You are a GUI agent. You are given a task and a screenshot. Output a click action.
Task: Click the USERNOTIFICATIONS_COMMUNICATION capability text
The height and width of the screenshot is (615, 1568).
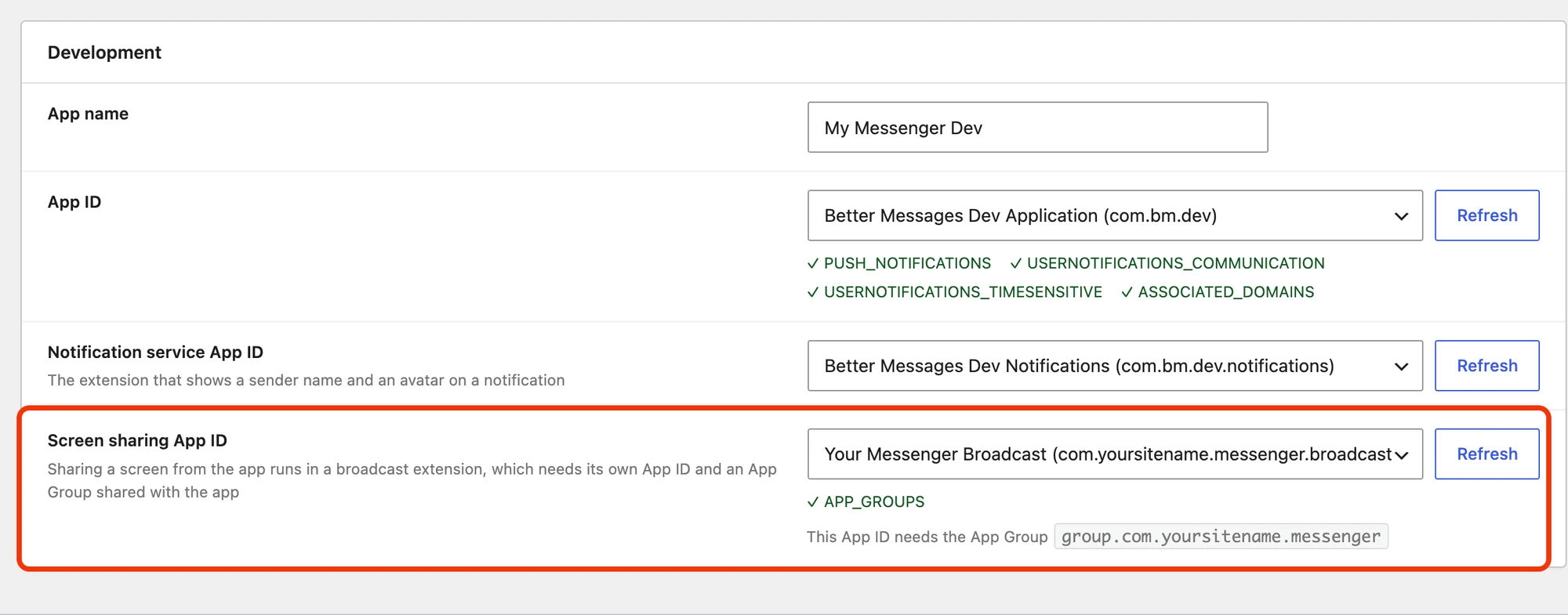(1176, 263)
